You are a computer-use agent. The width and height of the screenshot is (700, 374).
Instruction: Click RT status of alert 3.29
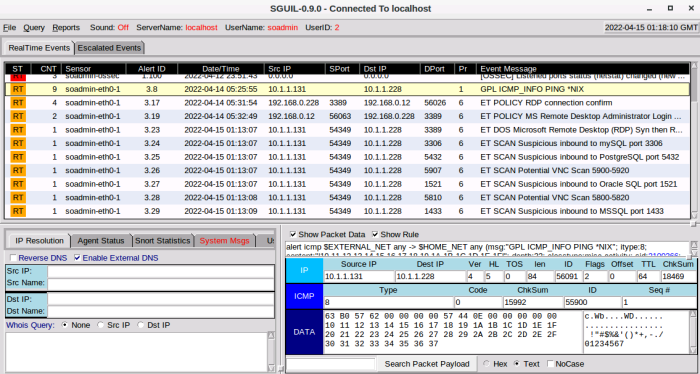click(x=18, y=211)
